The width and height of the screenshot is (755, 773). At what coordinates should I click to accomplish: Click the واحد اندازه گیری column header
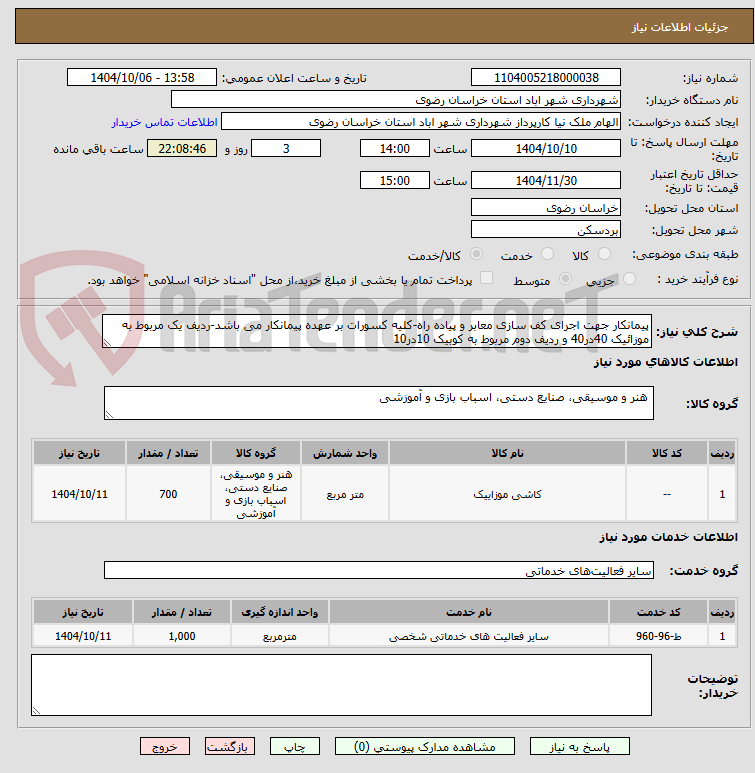click(280, 612)
